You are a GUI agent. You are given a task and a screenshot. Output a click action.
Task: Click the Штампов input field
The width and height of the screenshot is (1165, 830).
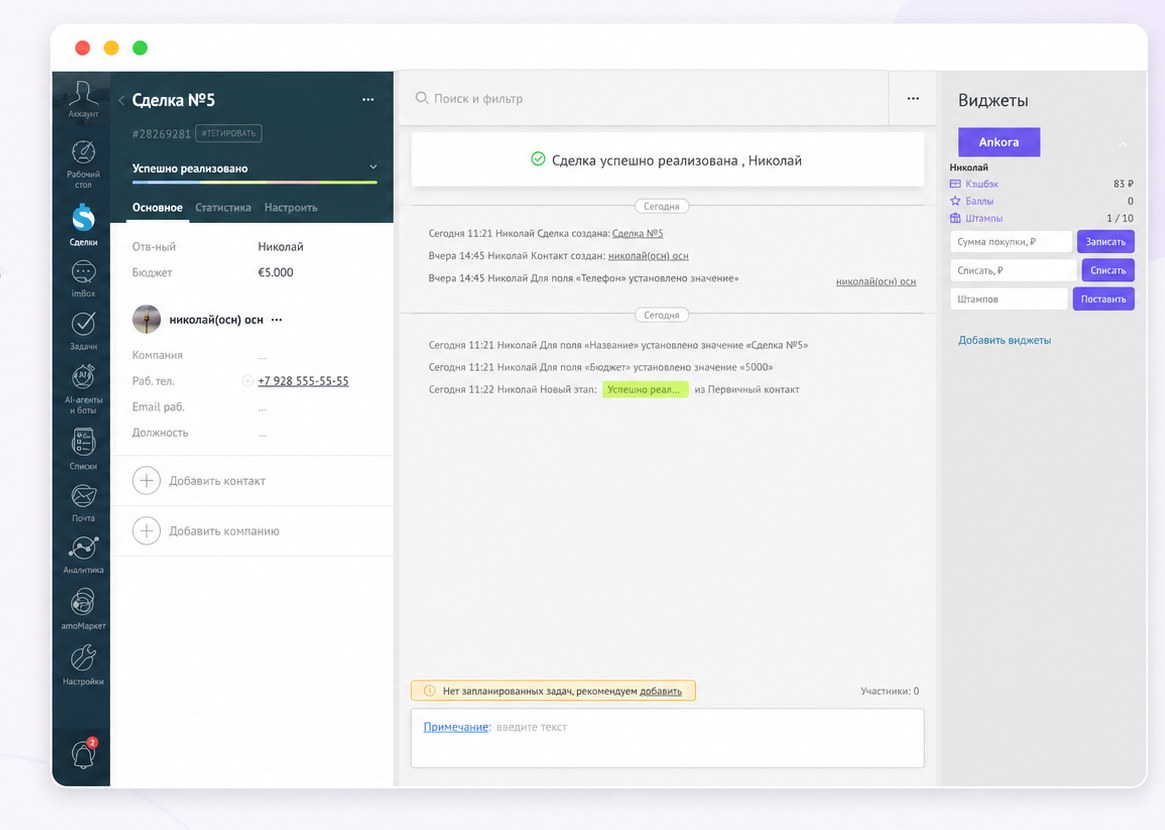coord(1009,299)
